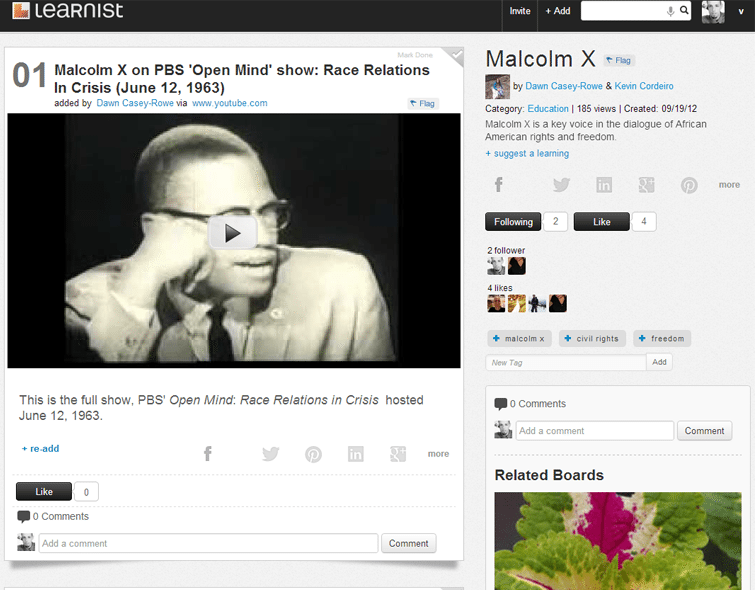This screenshot has height=590, width=755.
Task: Play the Malcolm X video
Action: [x=233, y=233]
